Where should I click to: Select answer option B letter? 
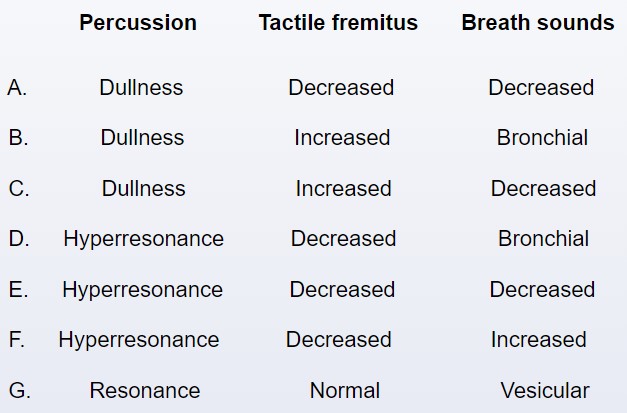point(18,138)
